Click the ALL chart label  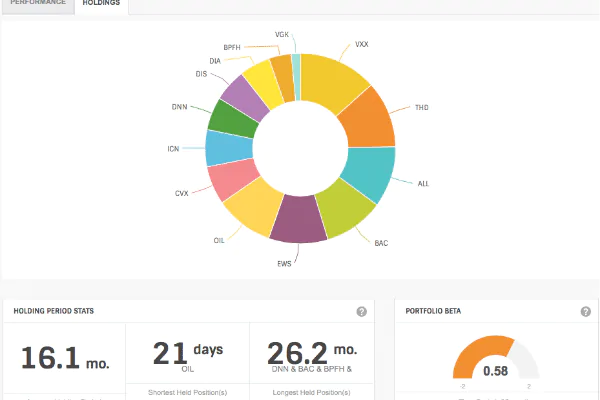[423, 184]
